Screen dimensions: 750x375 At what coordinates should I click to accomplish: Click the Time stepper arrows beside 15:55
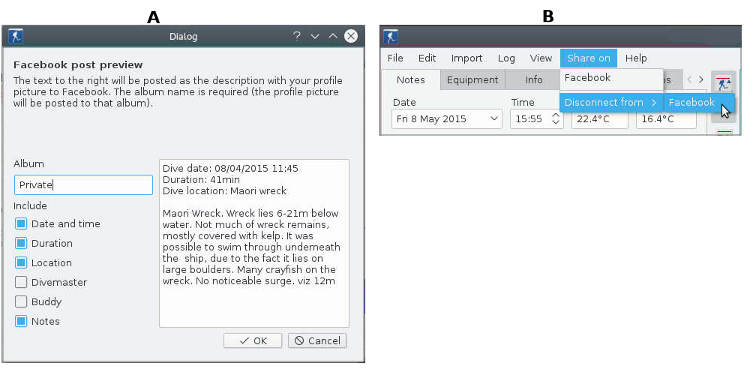pos(555,119)
